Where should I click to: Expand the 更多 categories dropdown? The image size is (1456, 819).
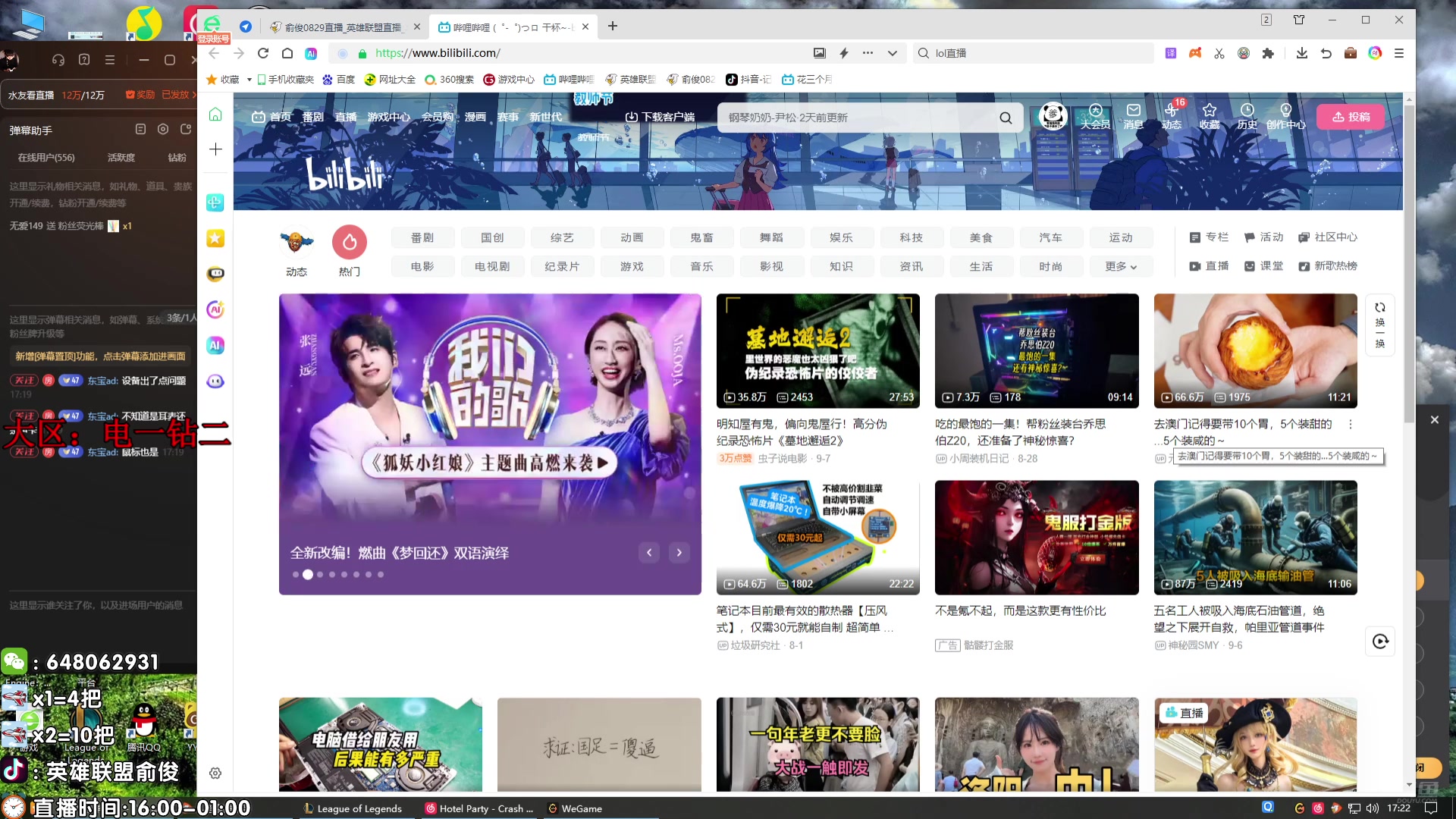tap(1121, 266)
